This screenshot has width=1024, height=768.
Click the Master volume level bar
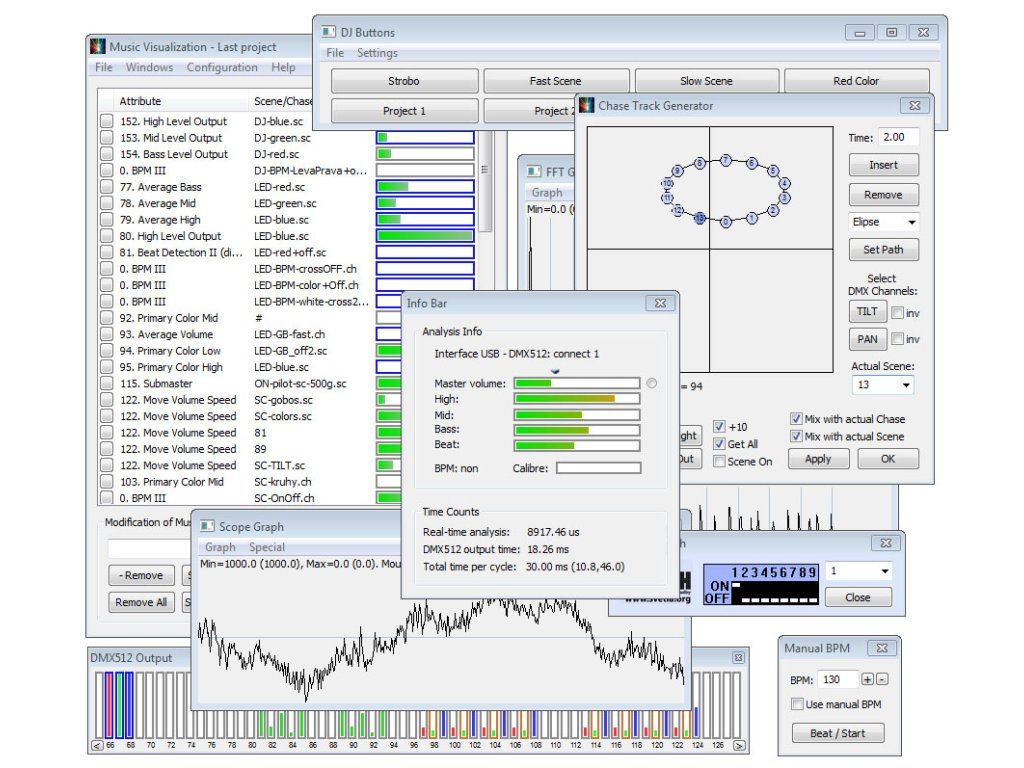click(577, 383)
